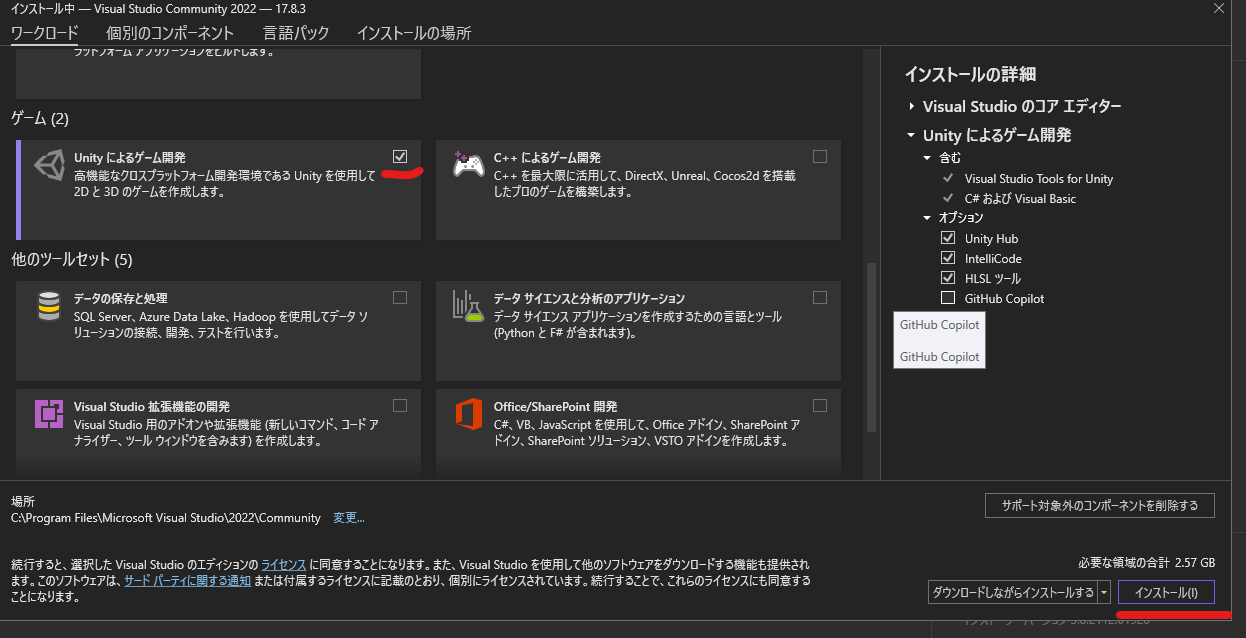Open the 言語パック tab
The image size is (1246, 638).
point(296,33)
